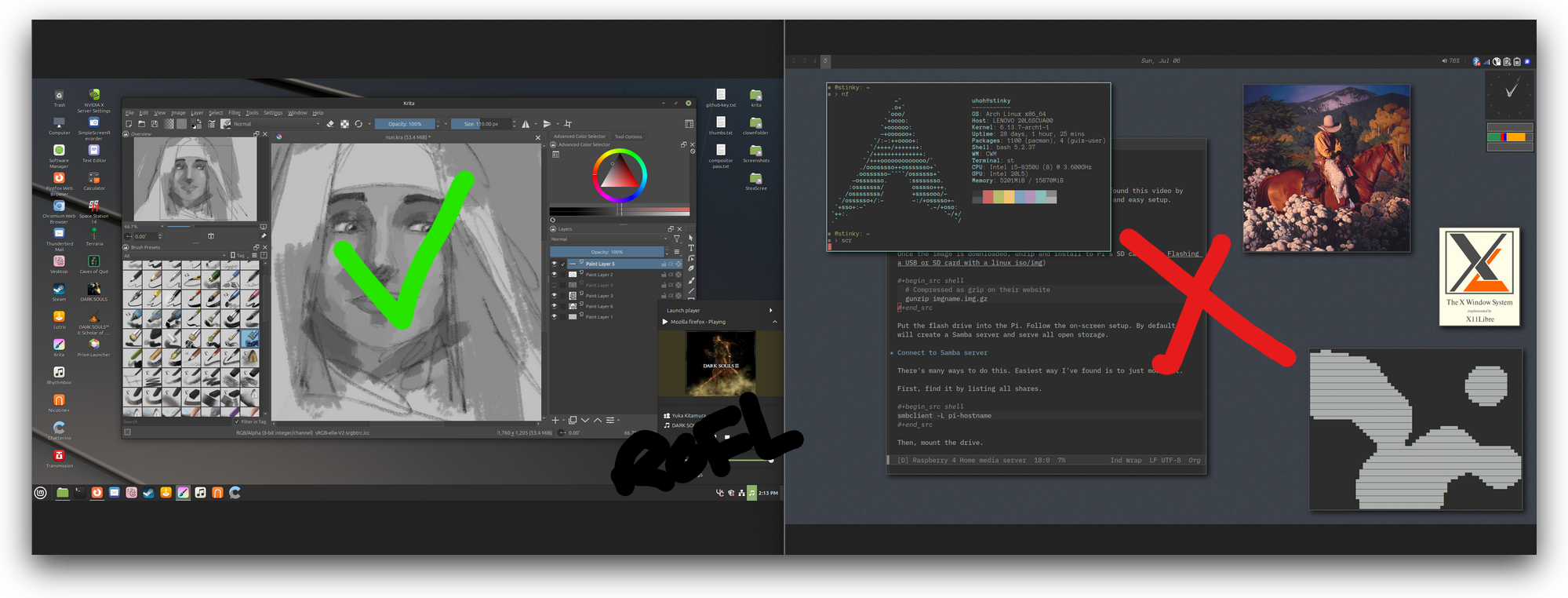Adjust the brush Size slider
The height and width of the screenshot is (598, 1568).
coord(481,124)
